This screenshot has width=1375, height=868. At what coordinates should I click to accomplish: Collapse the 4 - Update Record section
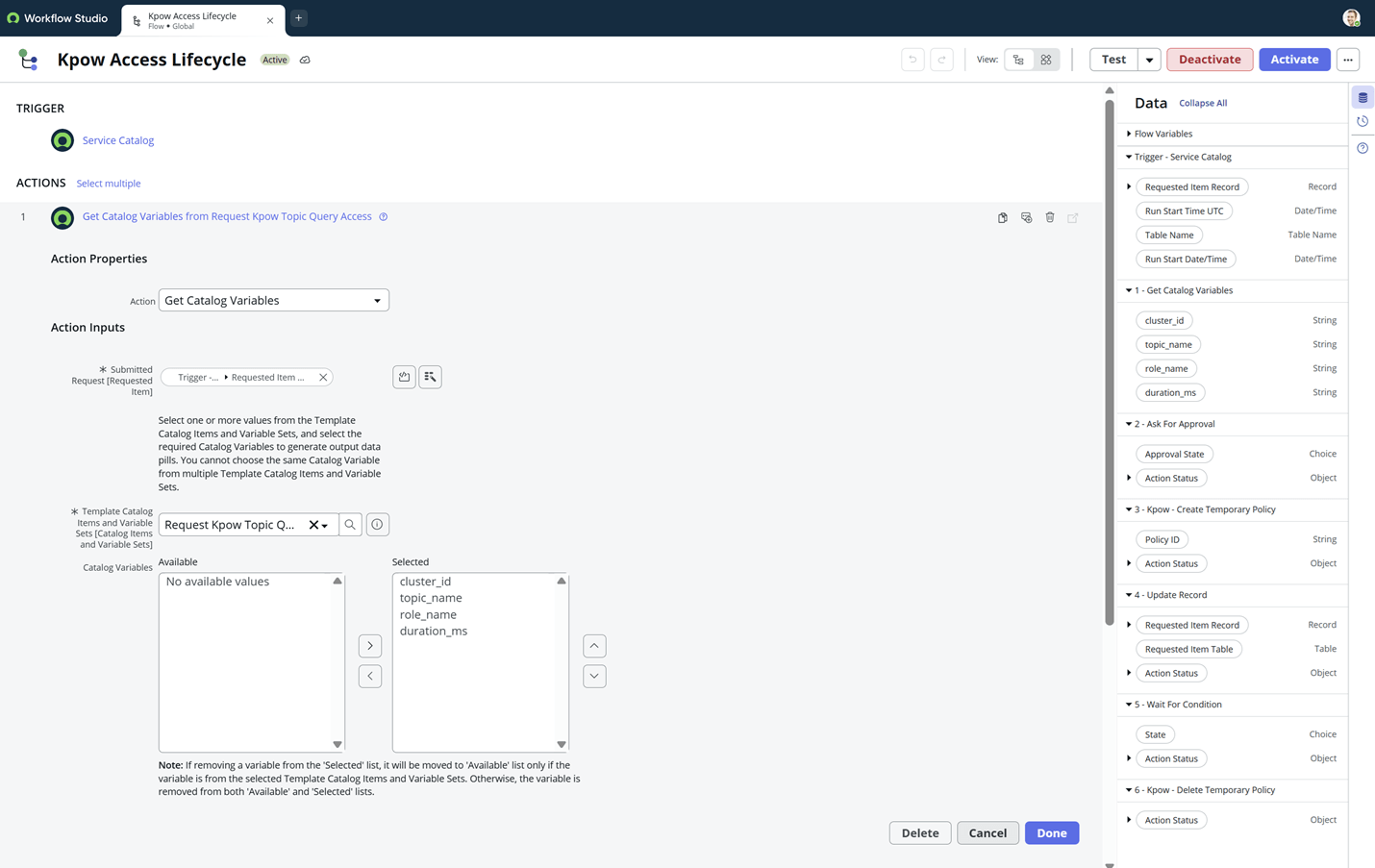pyautogui.click(x=1129, y=595)
